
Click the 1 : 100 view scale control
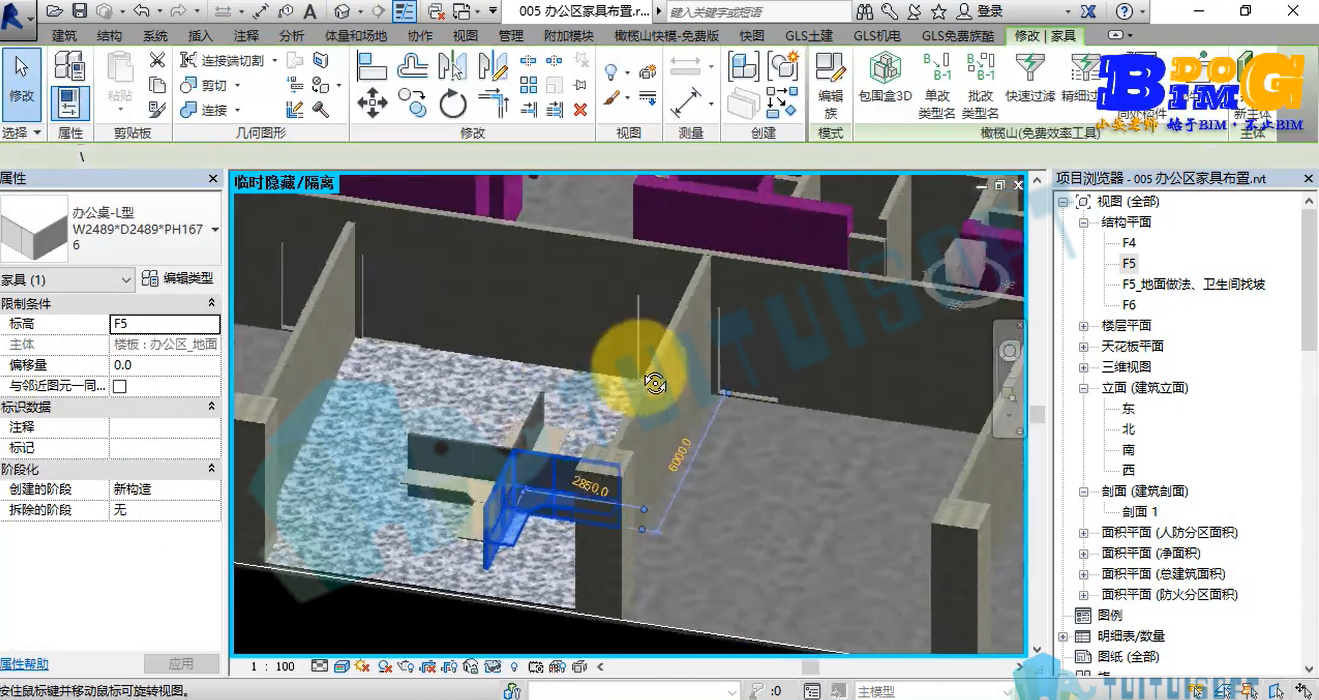pyautogui.click(x=272, y=667)
